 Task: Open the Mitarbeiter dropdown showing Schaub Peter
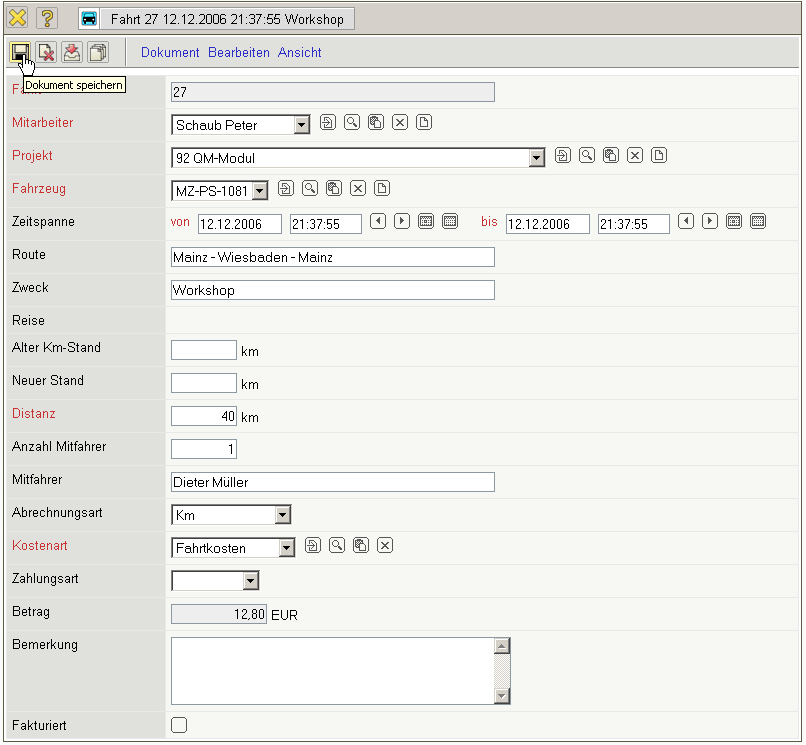point(302,125)
